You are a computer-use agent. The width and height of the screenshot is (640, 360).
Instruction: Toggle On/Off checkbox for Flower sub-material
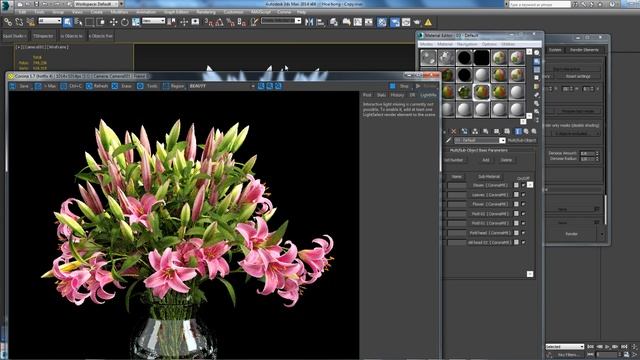[523, 204]
